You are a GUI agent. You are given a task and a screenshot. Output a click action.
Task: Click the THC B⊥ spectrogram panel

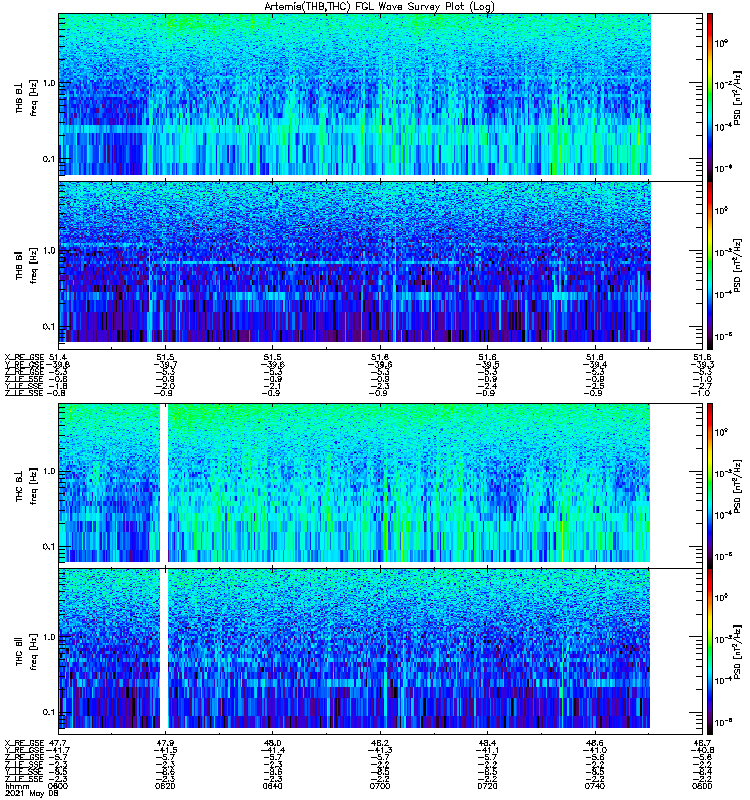coord(380,485)
